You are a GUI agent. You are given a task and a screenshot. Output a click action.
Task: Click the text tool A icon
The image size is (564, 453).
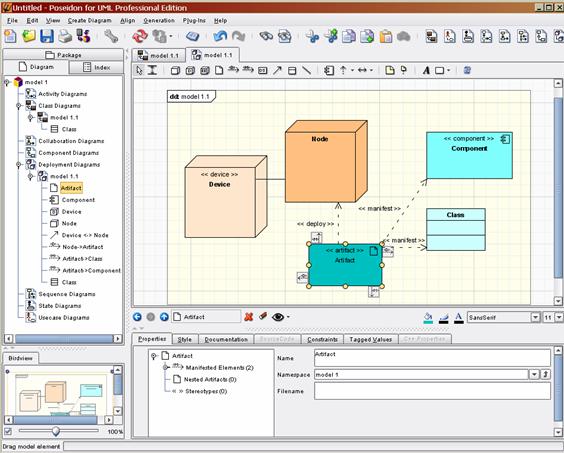coord(426,71)
